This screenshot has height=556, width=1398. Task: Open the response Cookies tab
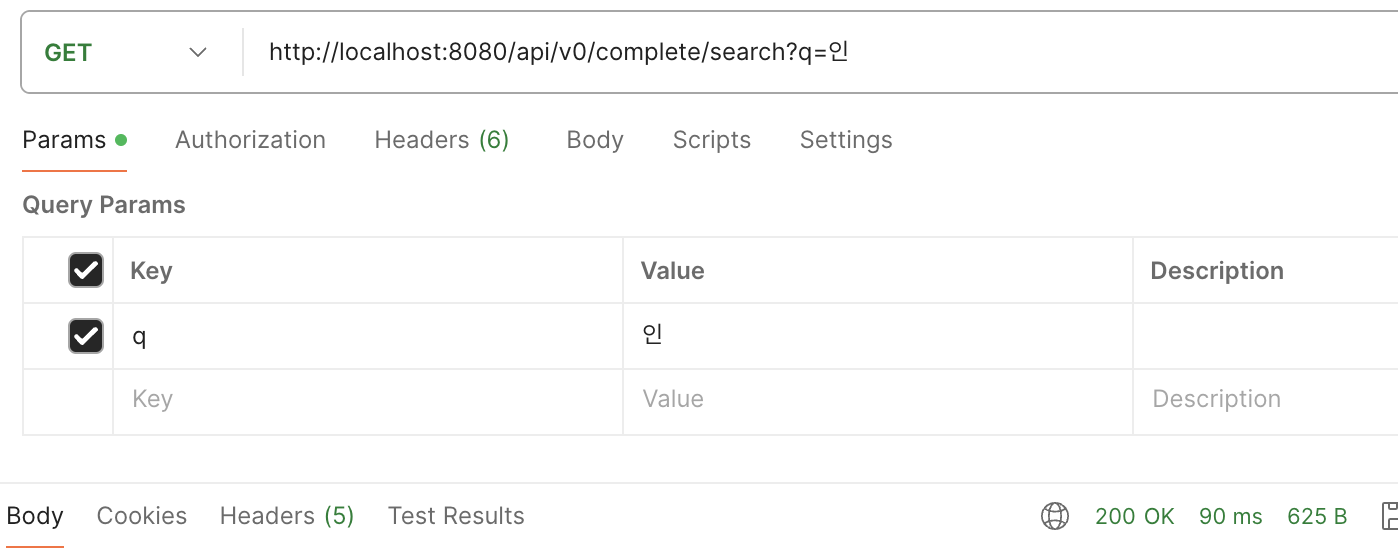[x=141, y=516]
